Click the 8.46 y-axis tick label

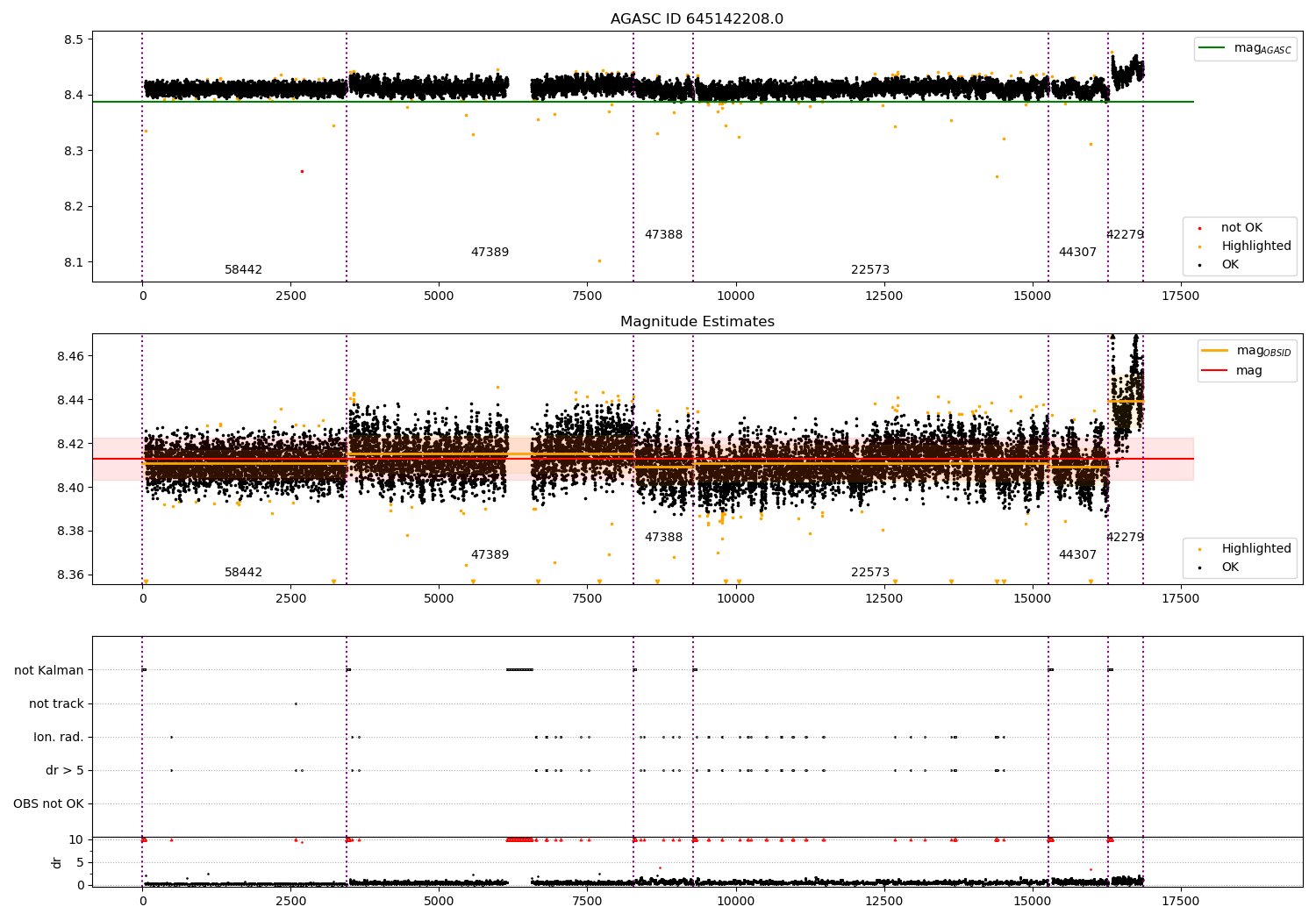click(69, 356)
